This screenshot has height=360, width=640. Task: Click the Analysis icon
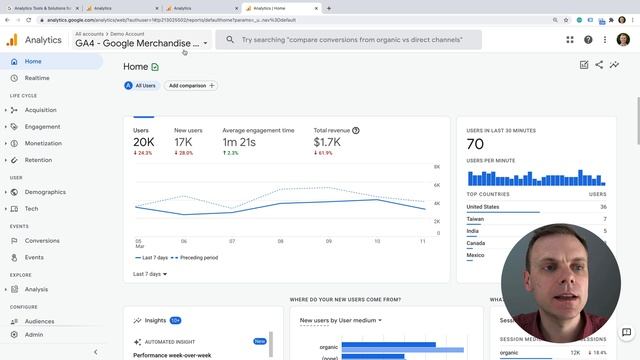tap(14, 289)
